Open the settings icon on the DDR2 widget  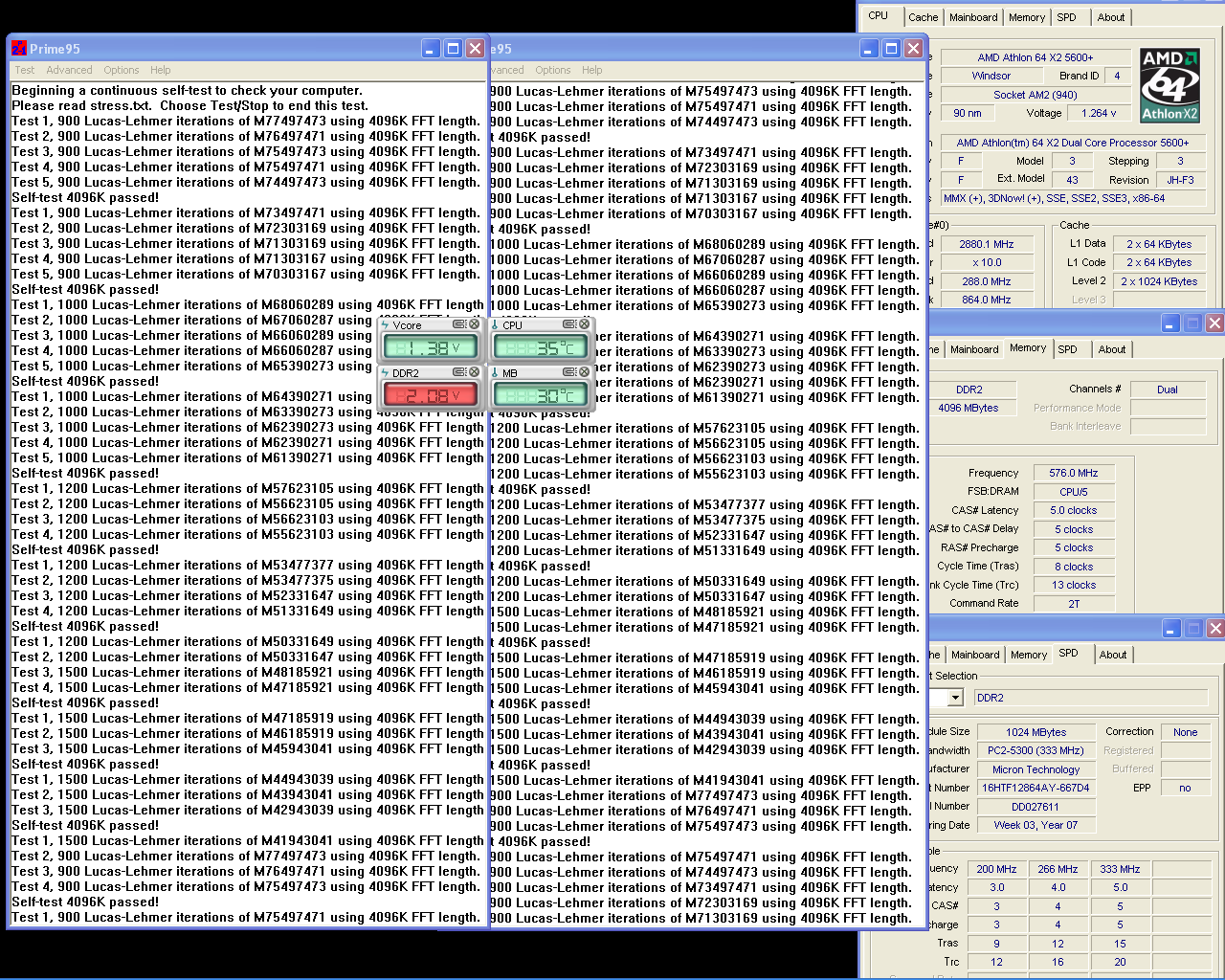point(459,371)
